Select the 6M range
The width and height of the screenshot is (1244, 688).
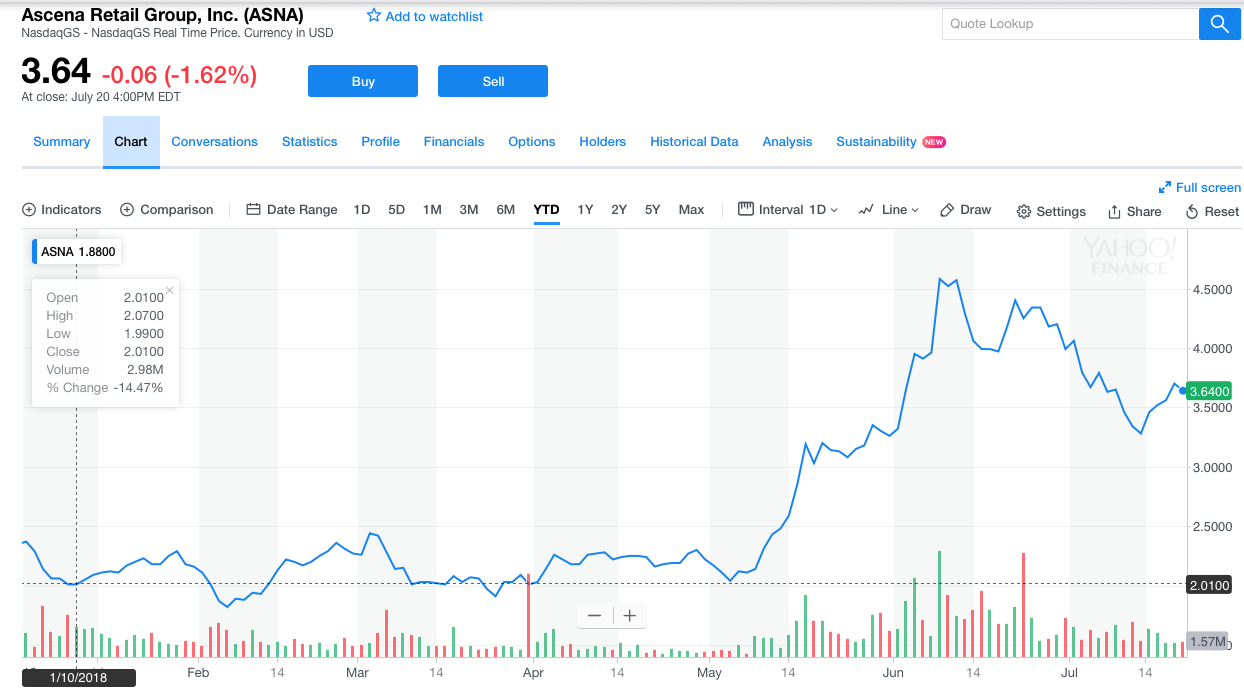[506, 210]
